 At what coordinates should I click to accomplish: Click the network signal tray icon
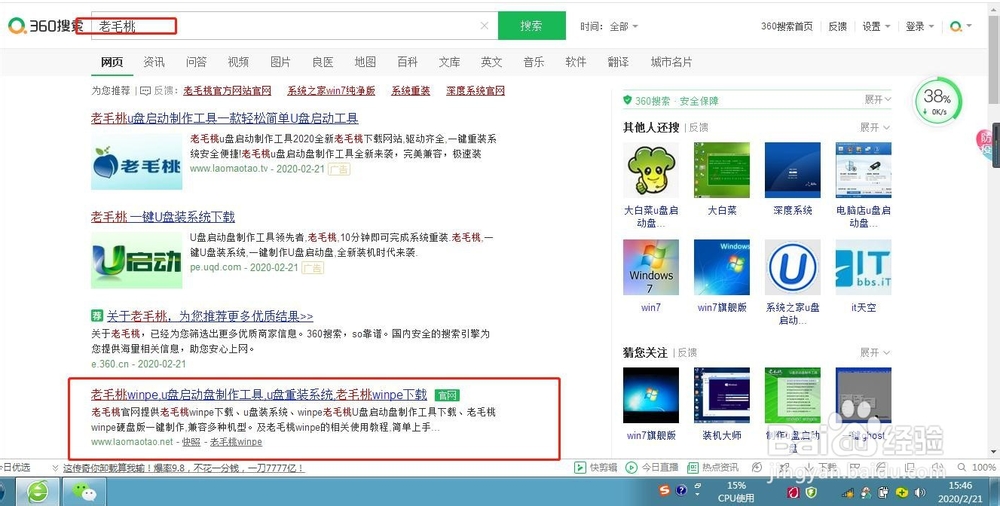[x=848, y=493]
